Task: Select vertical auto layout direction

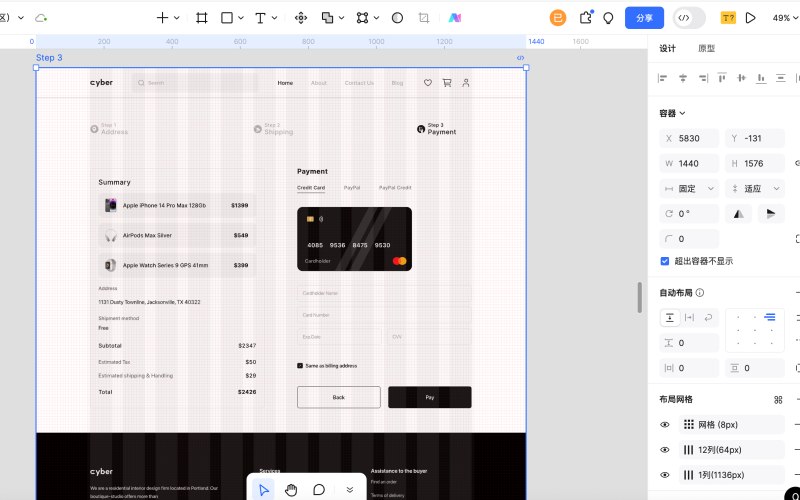Action: pos(670,318)
